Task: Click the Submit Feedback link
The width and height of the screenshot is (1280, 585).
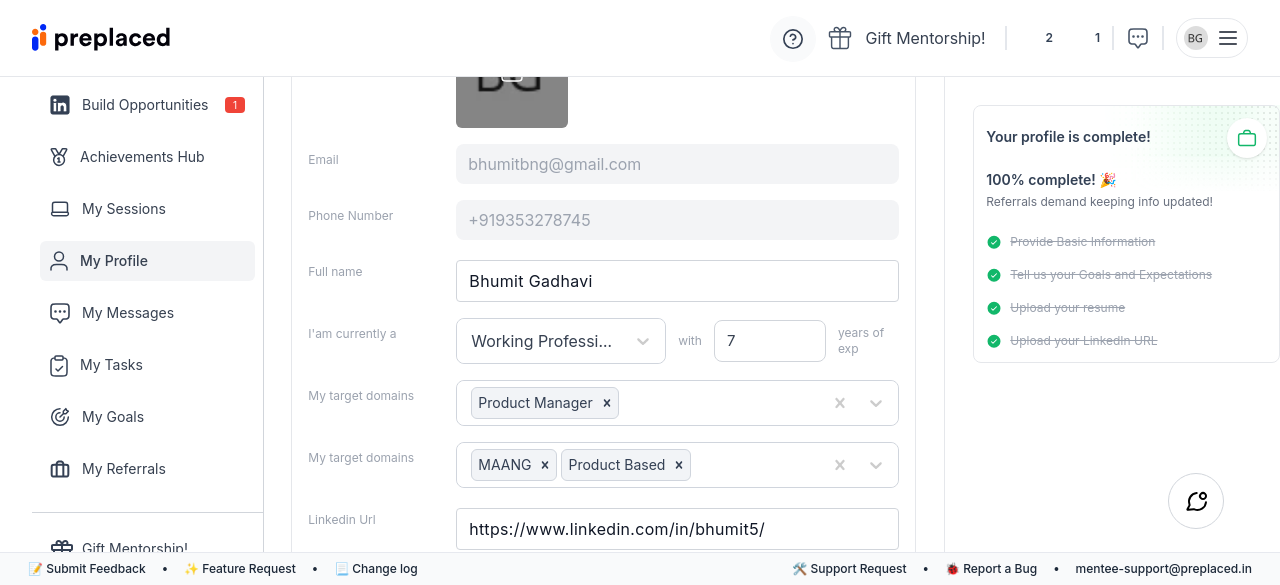Action: coord(88,569)
